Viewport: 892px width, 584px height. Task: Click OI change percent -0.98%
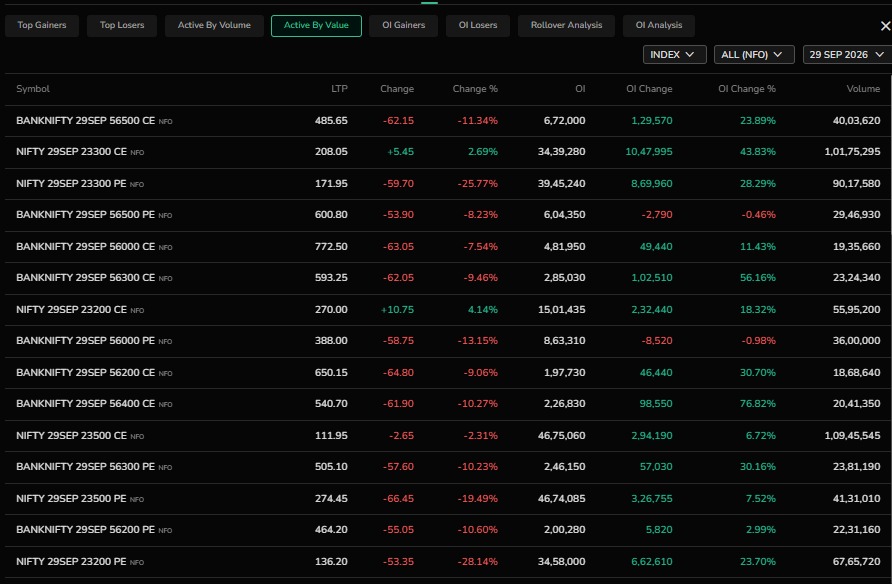[758, 341]
